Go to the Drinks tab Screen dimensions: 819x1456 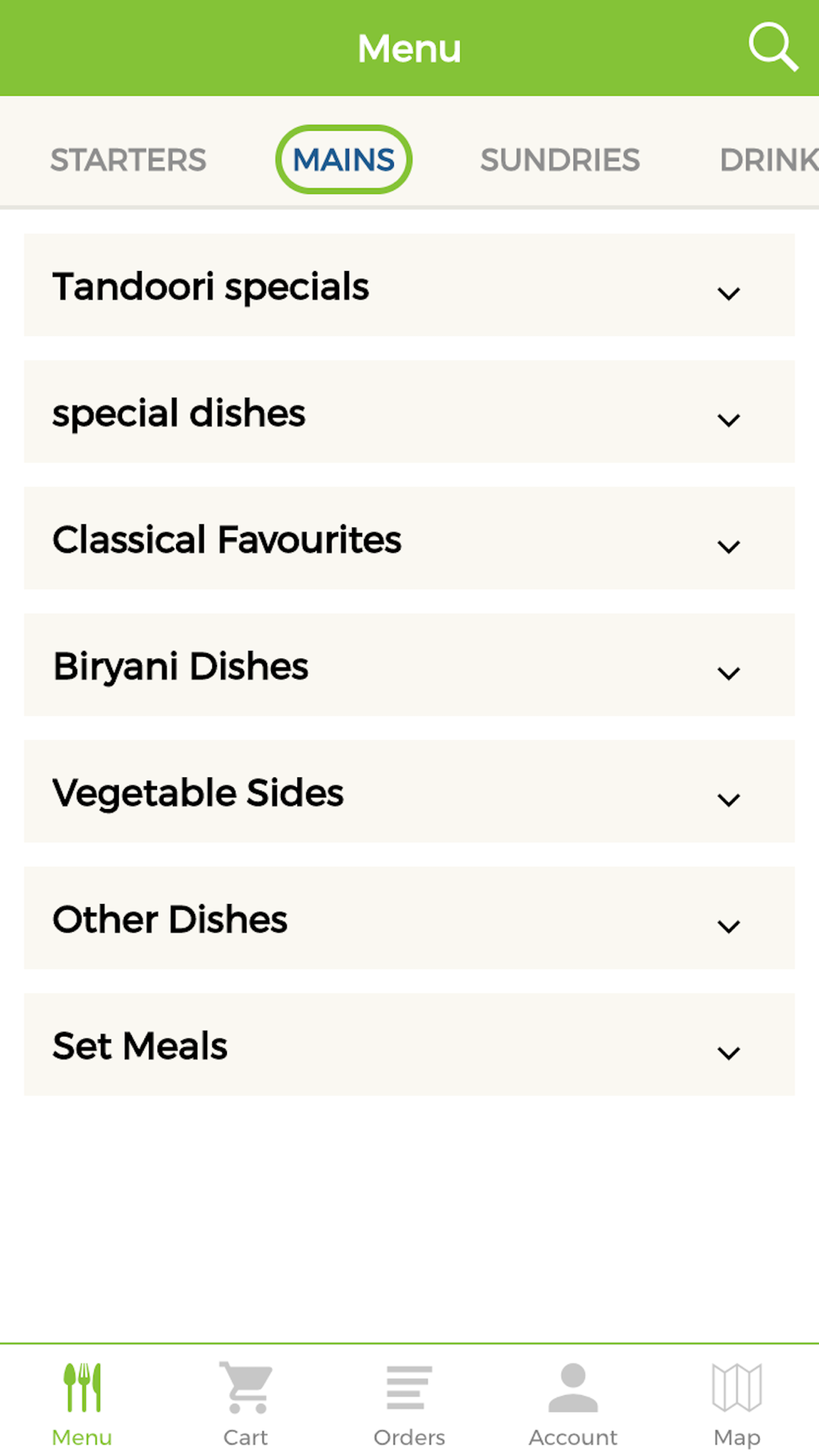(x=768, y=160)
